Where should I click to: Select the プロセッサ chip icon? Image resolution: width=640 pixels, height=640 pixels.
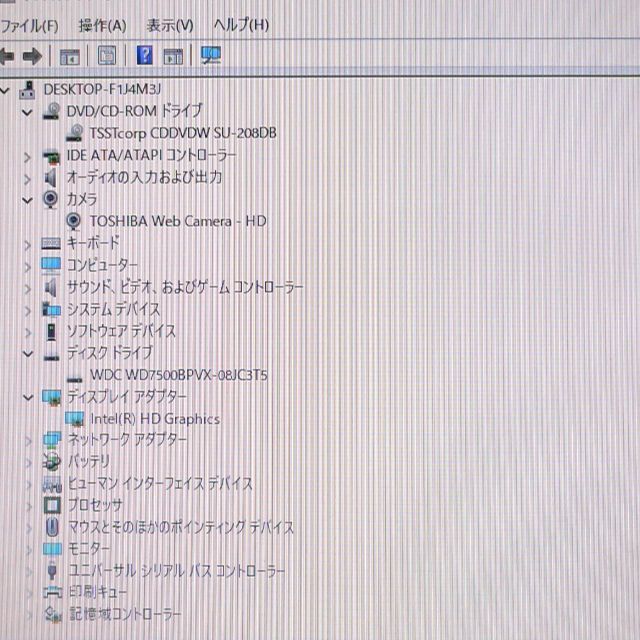[x=52, y=505]
